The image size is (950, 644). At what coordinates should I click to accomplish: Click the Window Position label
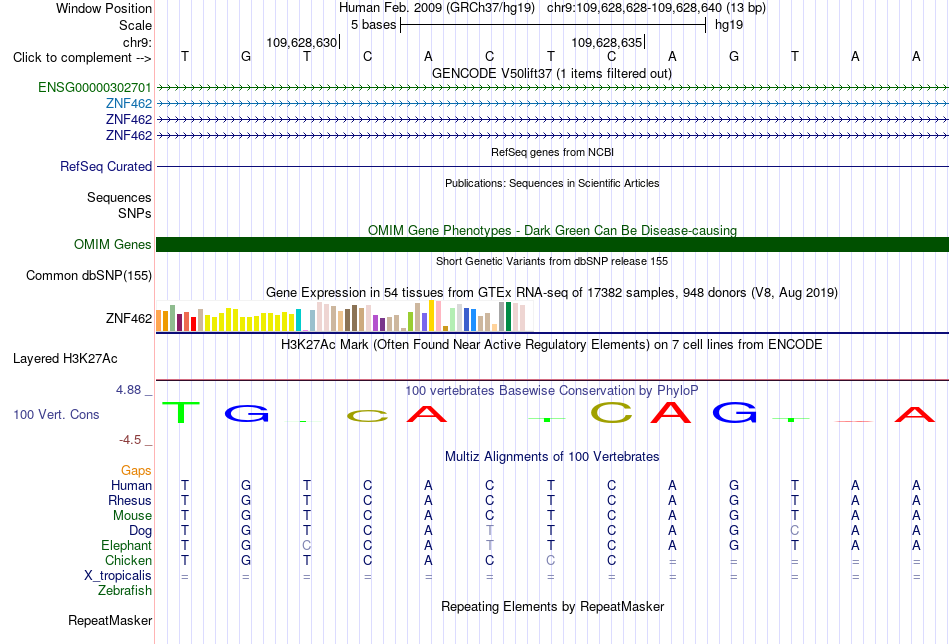104,8
